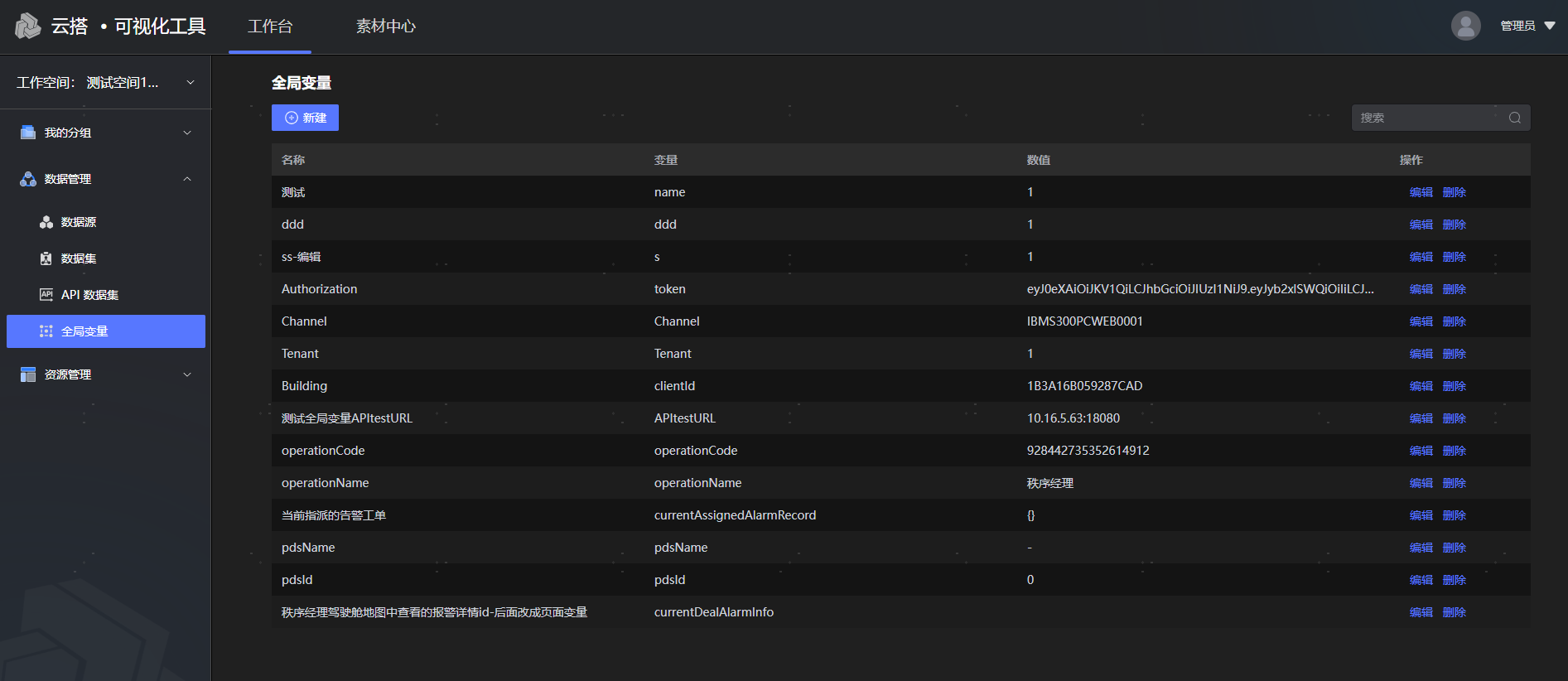Click the 数据管理 sidebar icon
This screenshot has width=1568, height=681.
(x=28, y=179)
